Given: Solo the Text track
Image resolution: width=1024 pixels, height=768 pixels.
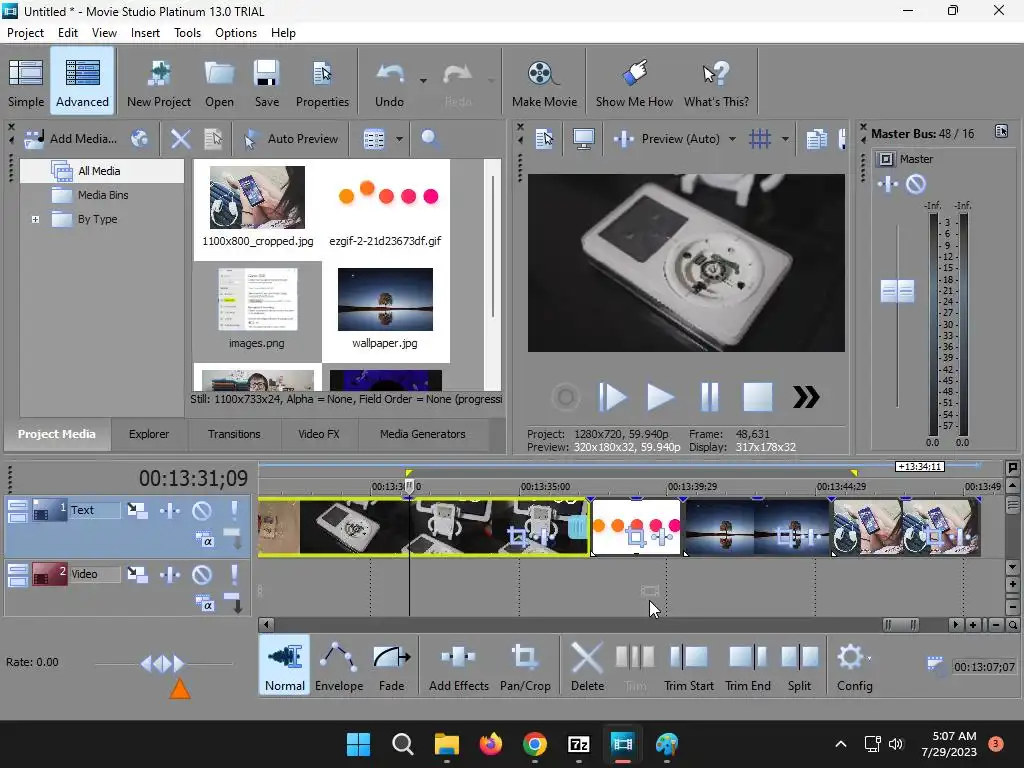Looking at the screenshot, I should 234,510.
